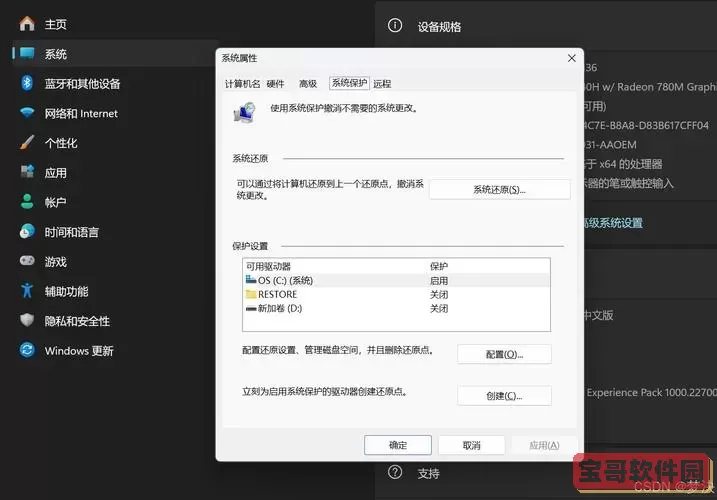Open the shield icon for 隐私和安全性

click(27, 320)
